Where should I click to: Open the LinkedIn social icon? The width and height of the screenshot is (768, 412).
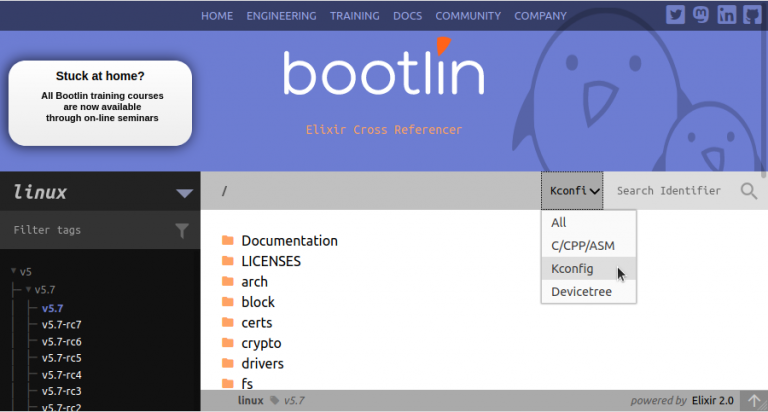[726, 15]
